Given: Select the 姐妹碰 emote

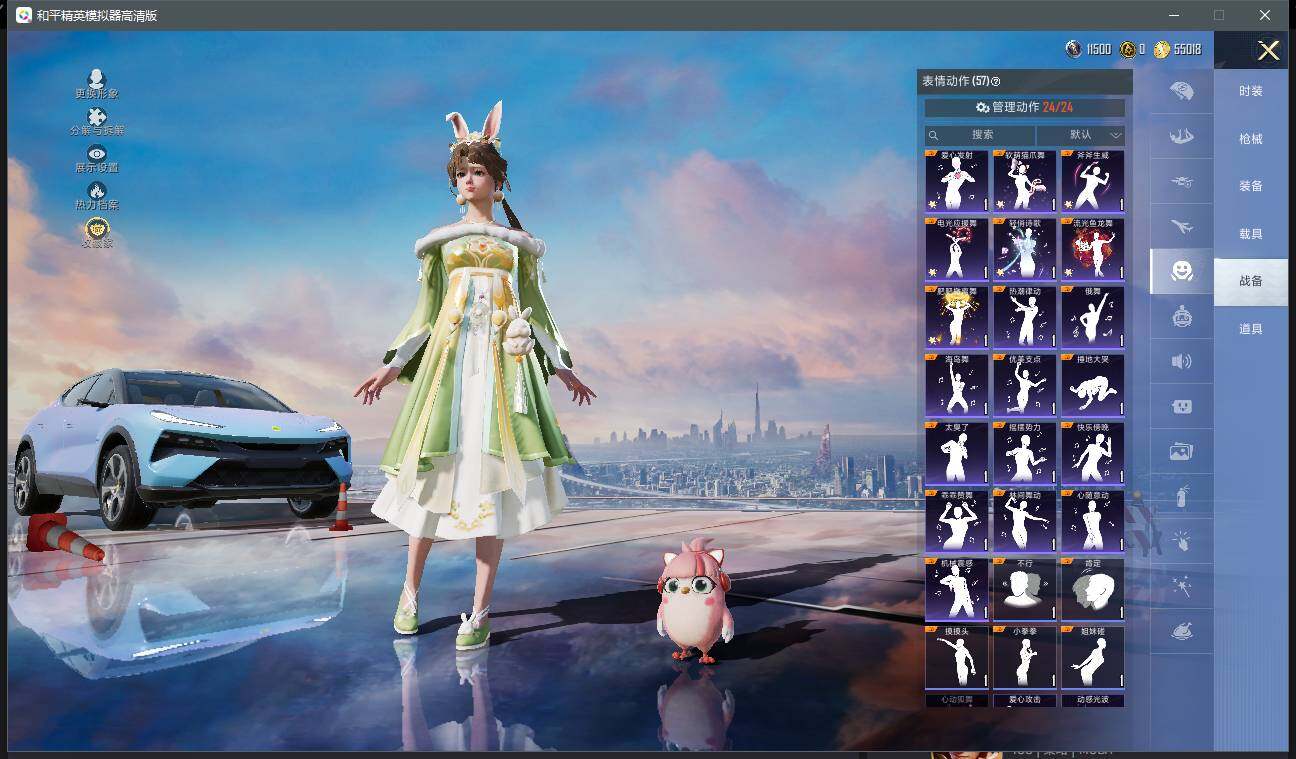Looking at the screenshot, I should click(1093, 657).
